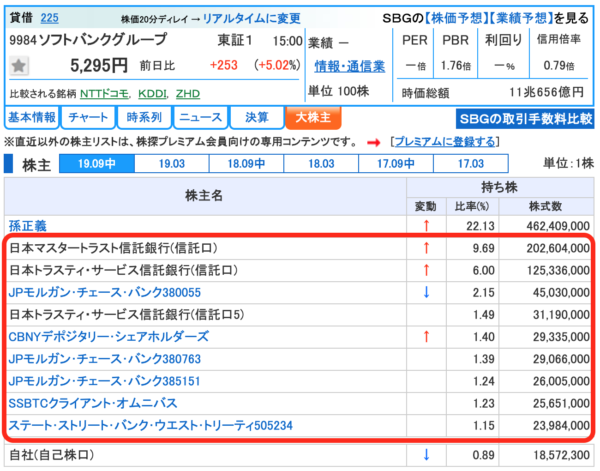Click up arrow in 日本マスタートラスト信託銀行 row
Image resolution: width=600 pixels, height=471 pixels.
426,248
